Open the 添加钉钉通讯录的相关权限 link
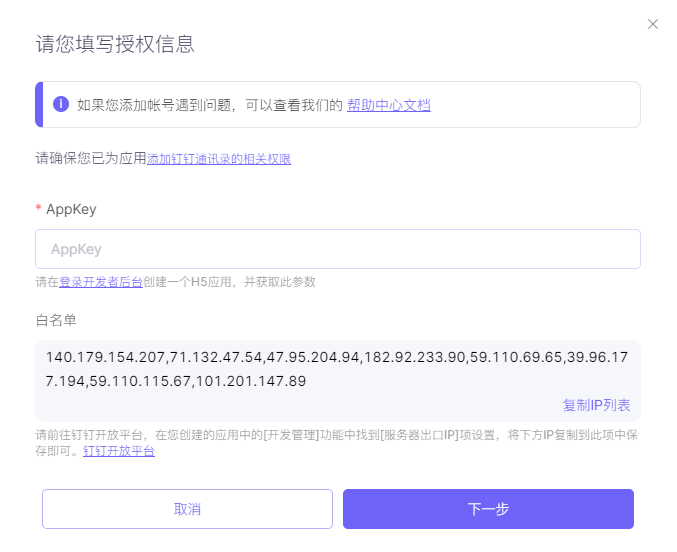 [x=218, y=159]
